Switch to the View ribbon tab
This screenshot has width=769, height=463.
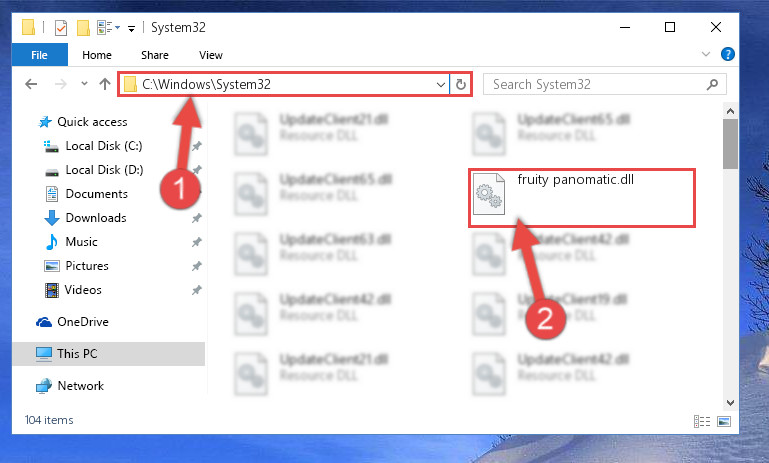click(211, 55)
